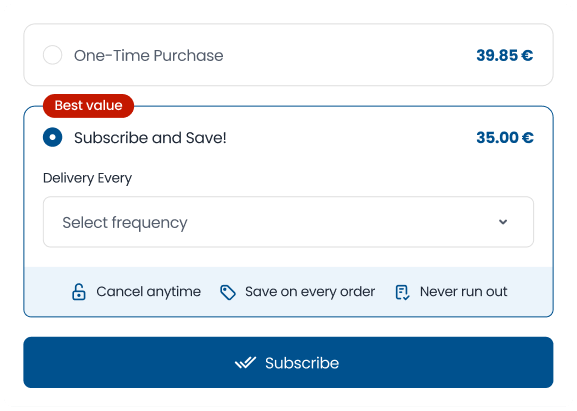The image size is (577, 411).
Task: Click the One-Time Purchase label
Action: [x=149, y=56]
